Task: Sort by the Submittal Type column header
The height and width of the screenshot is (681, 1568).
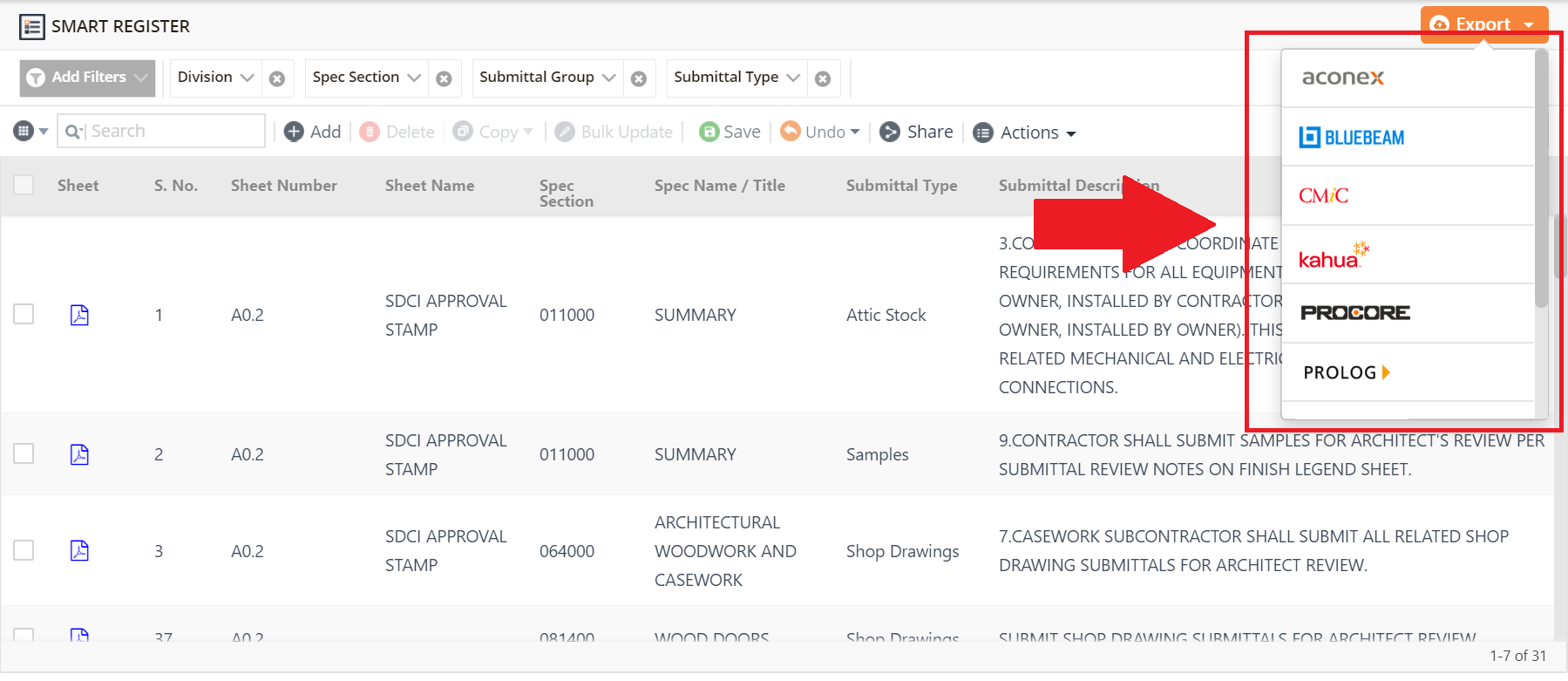Action: tap(902, 186)
